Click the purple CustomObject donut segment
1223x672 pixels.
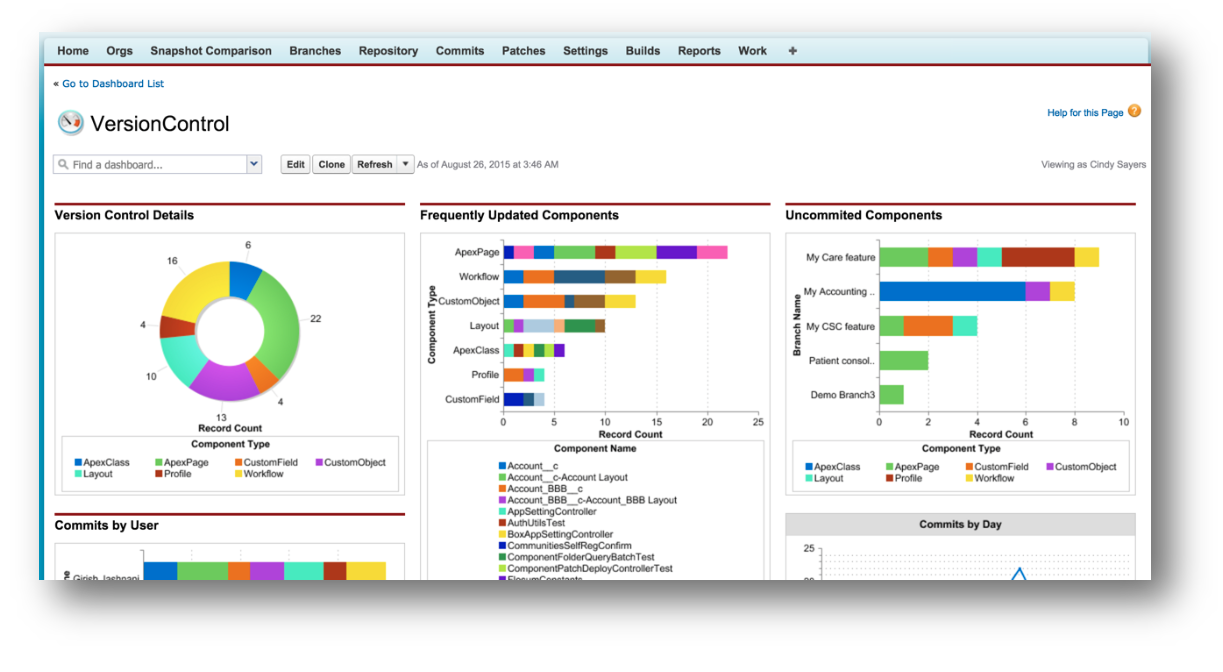224,380
